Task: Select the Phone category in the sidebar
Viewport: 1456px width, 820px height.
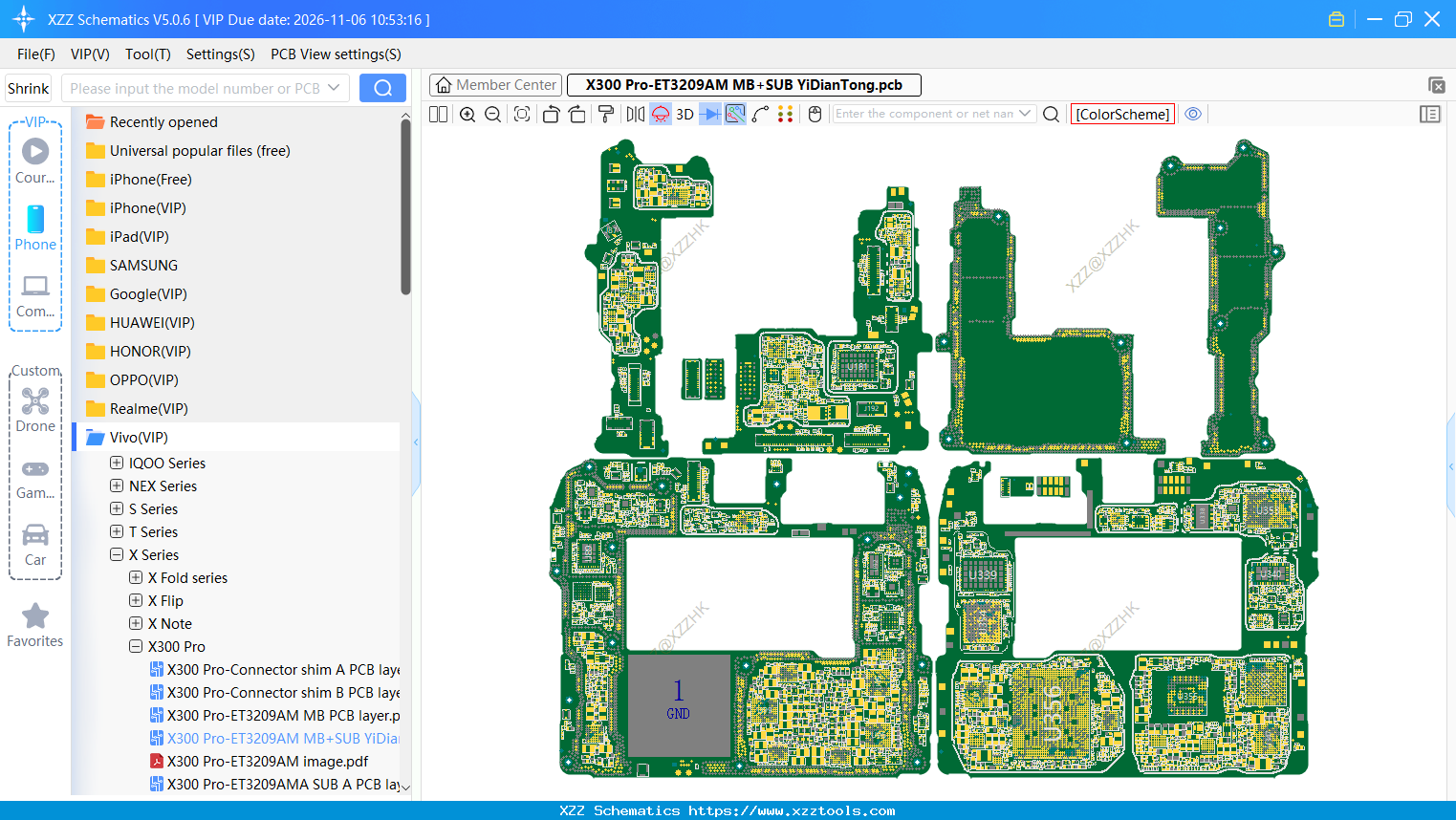Action: 35,228
